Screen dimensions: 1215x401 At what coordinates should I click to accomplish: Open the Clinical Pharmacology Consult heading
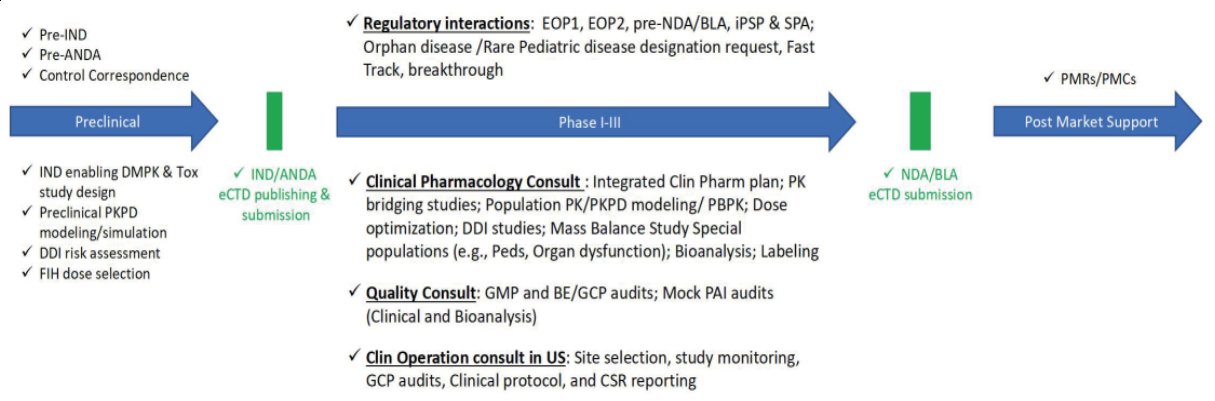point(474,184)
